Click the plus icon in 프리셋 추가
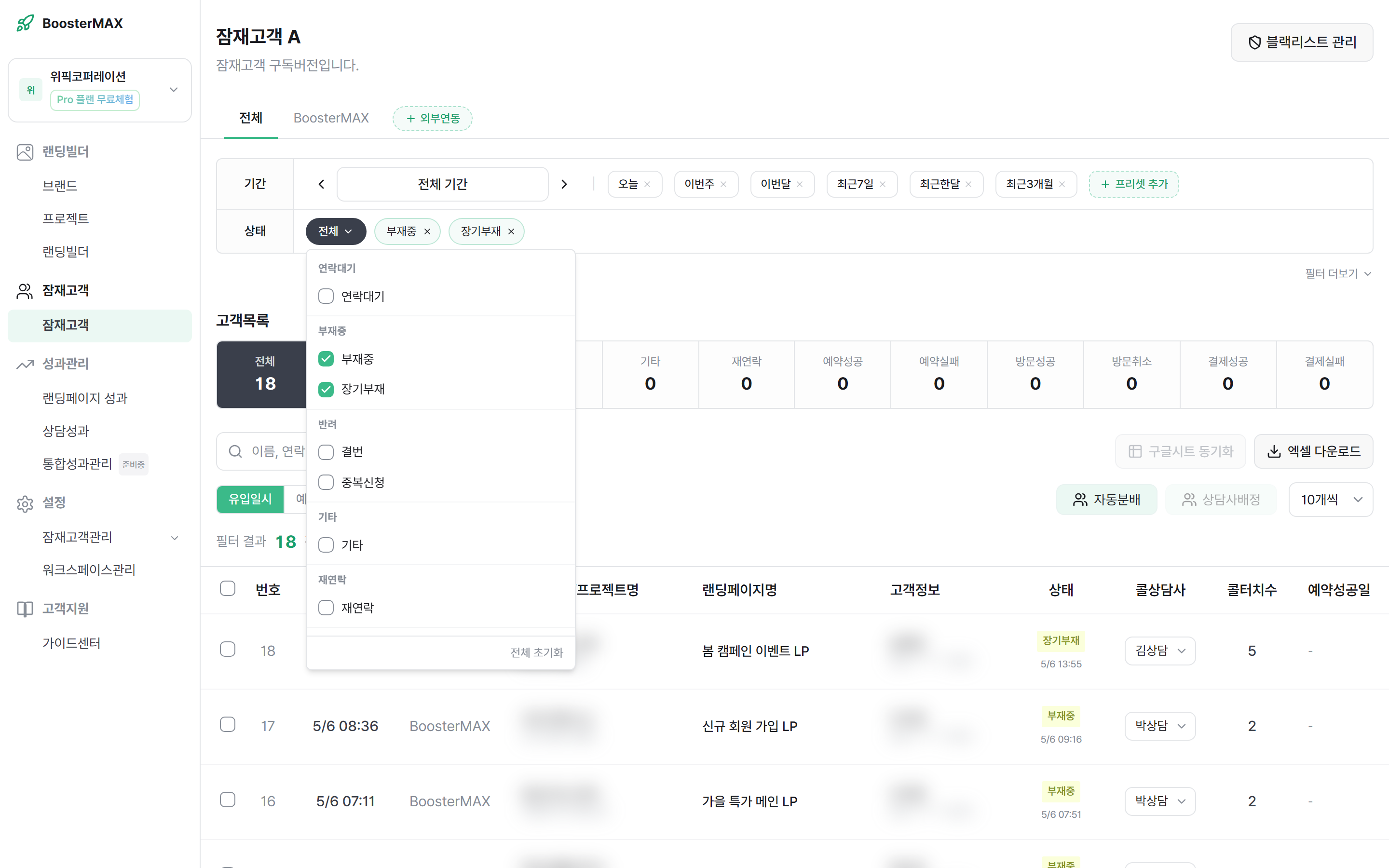1389x868 pixels. click(x=1105, y=184)
